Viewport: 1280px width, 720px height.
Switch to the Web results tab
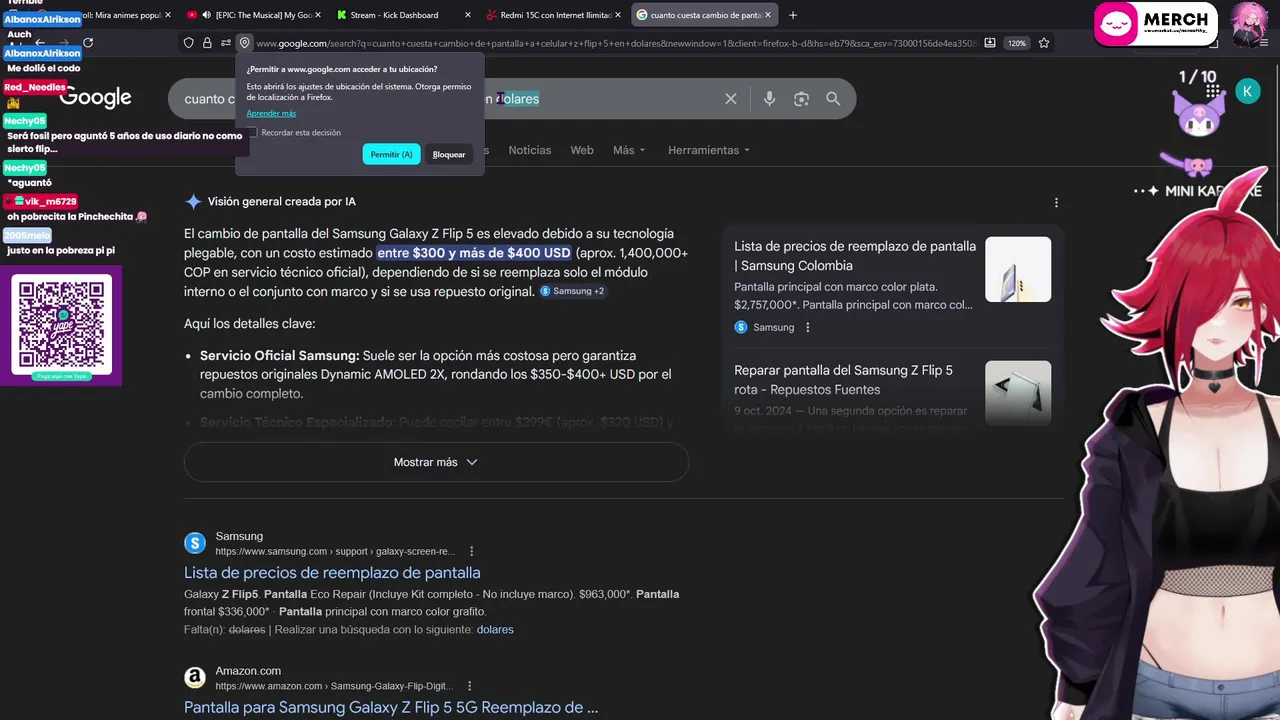click(582, 150)
